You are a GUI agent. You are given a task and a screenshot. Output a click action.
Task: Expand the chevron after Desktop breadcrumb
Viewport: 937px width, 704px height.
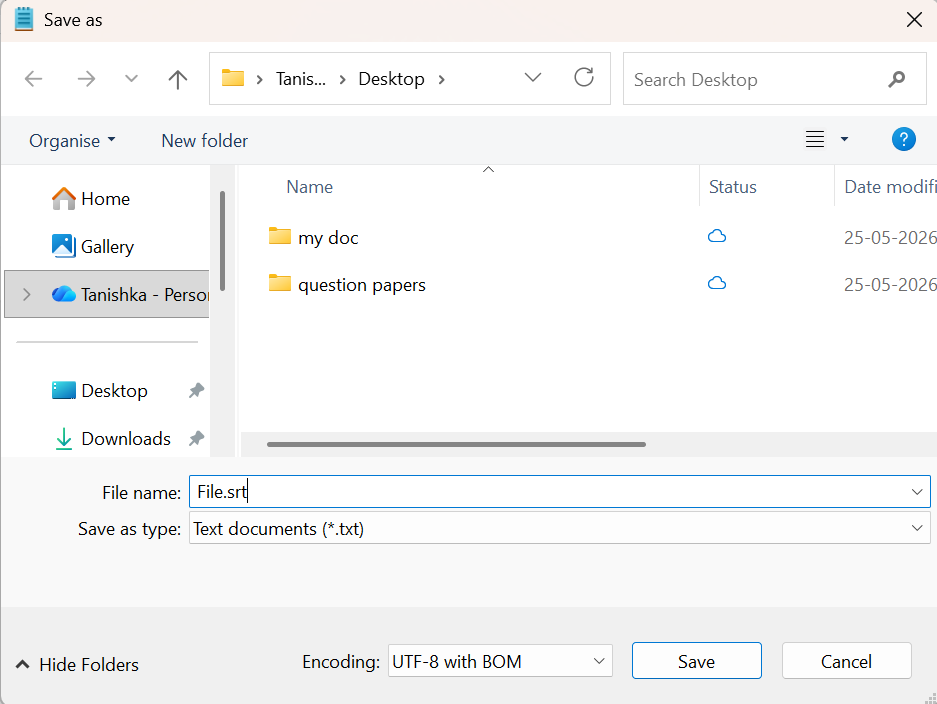click(442, 79)
